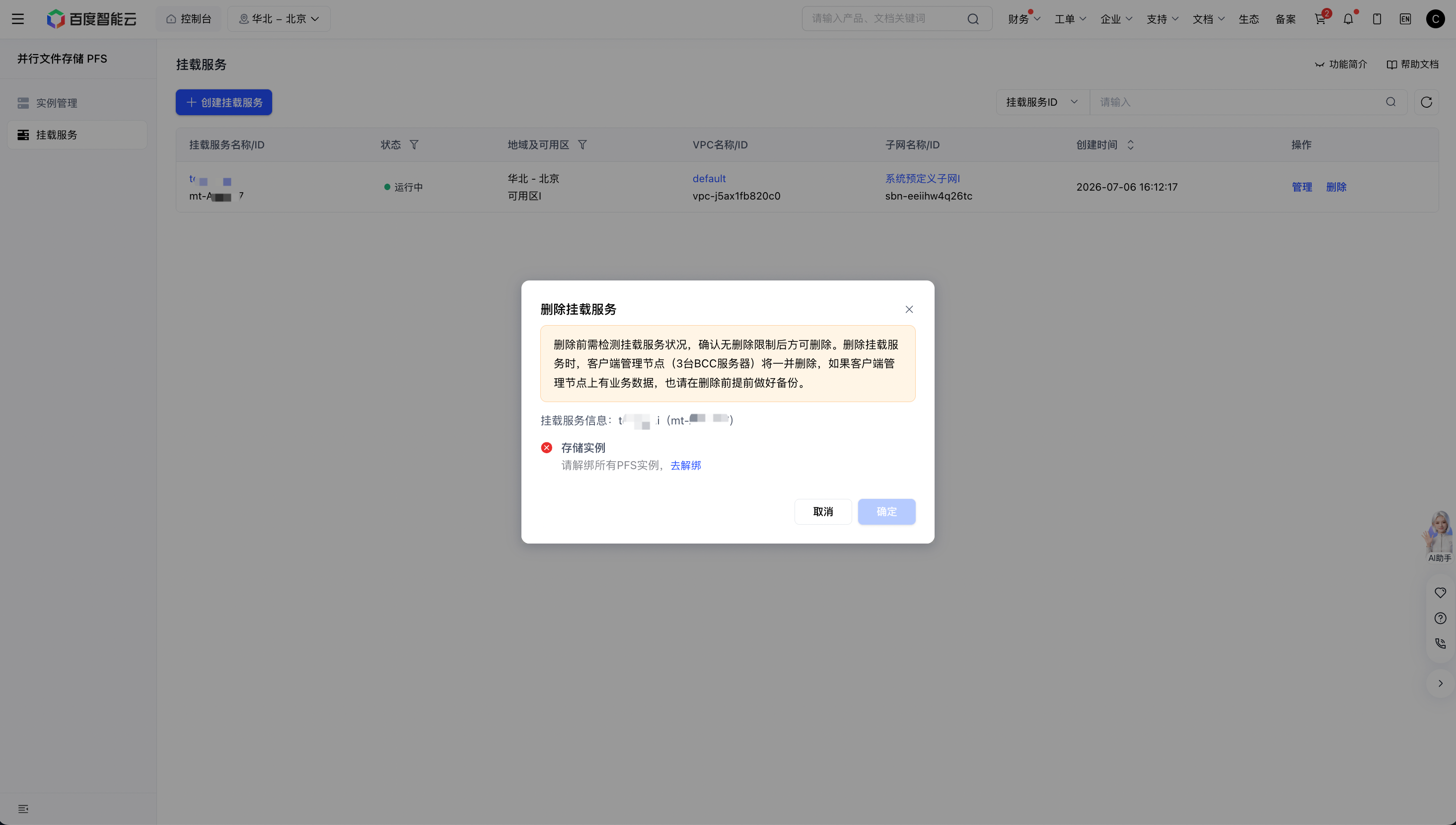Open 功能简介 link
The image size is (1456, 825).
[x=1340, y=64]
